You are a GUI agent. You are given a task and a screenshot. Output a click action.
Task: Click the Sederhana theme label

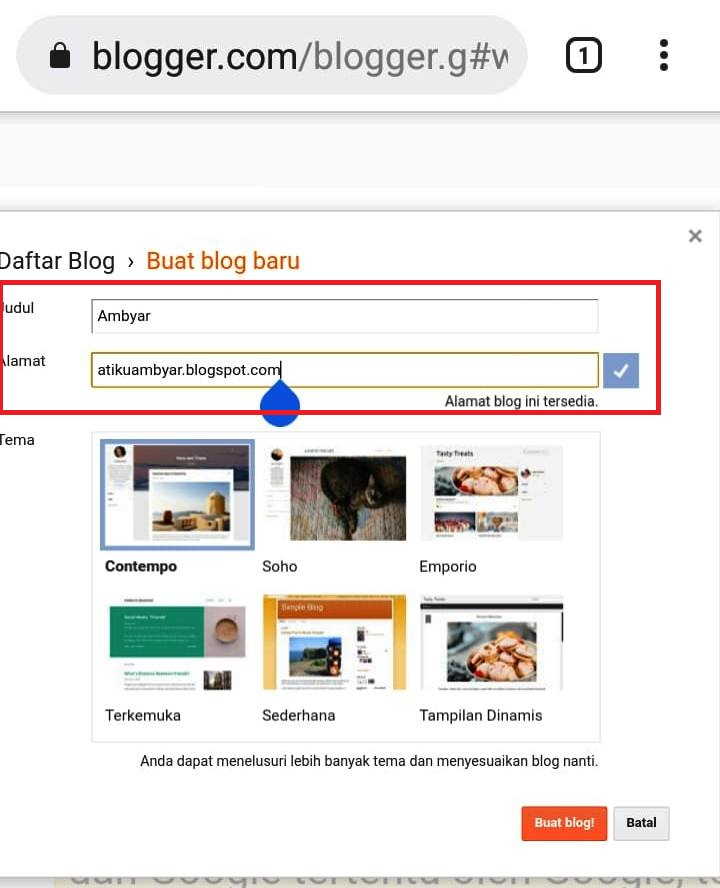coord(299,715)
